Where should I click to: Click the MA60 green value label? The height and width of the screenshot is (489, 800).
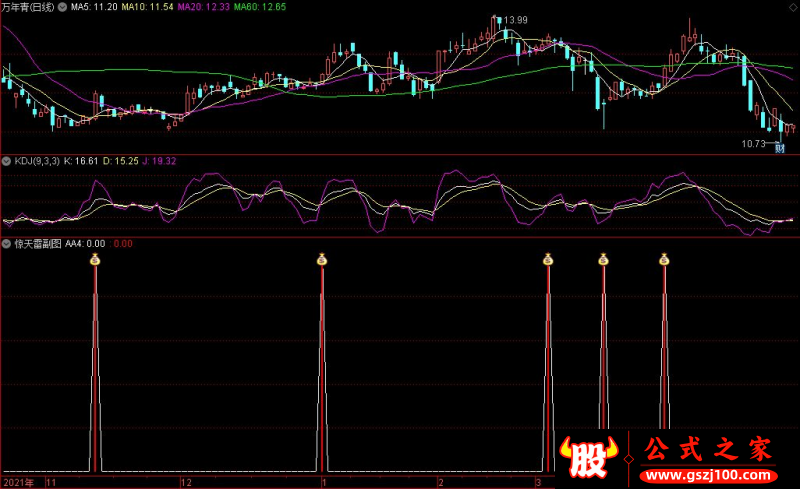click(x=260, y=7)
